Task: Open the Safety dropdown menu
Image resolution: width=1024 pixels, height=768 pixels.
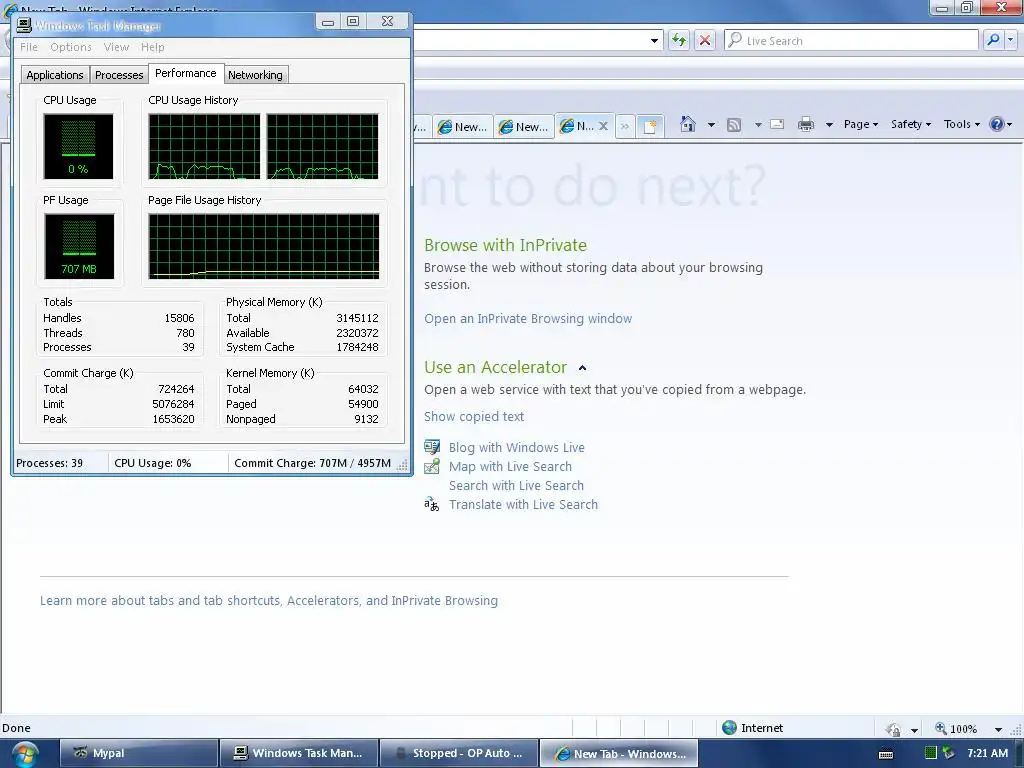Action: [x=910, y=124]
